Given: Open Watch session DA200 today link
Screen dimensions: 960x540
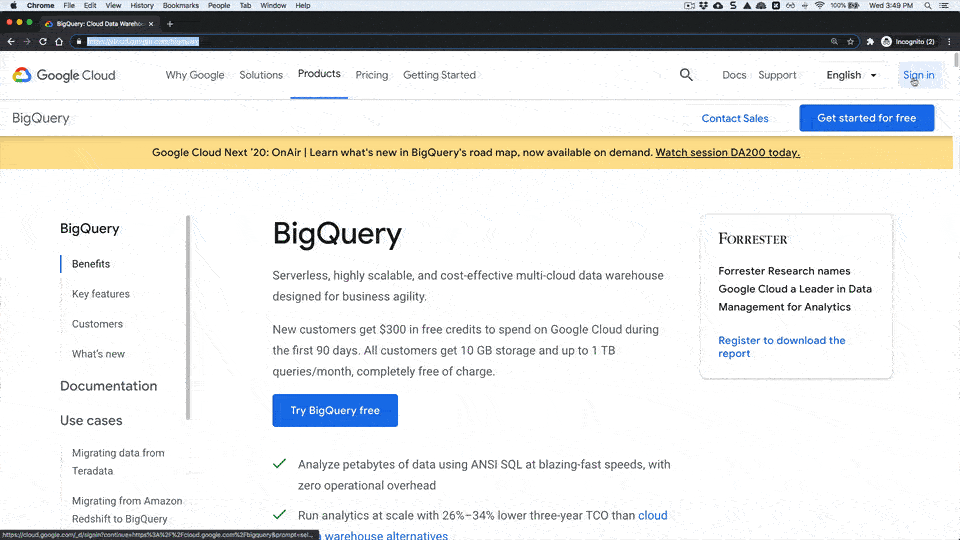Looking at the screenshot, I should 727,152.
